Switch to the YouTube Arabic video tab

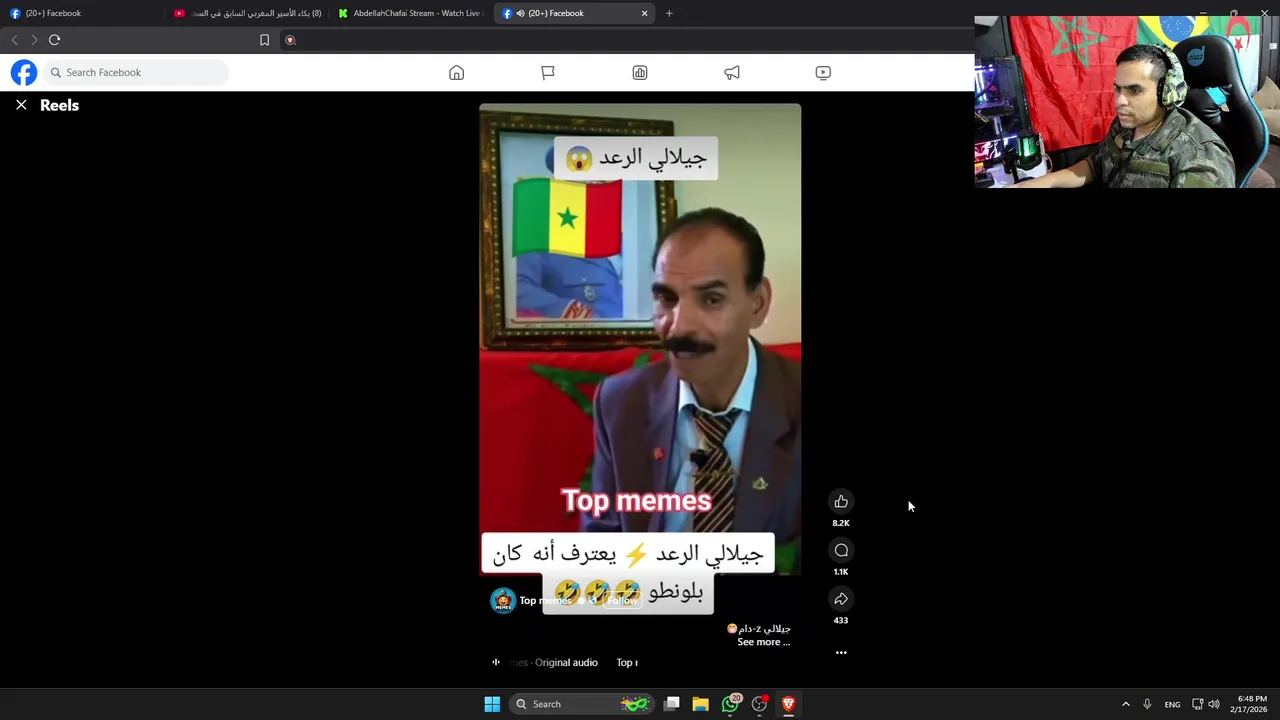(x=248, y=13)
